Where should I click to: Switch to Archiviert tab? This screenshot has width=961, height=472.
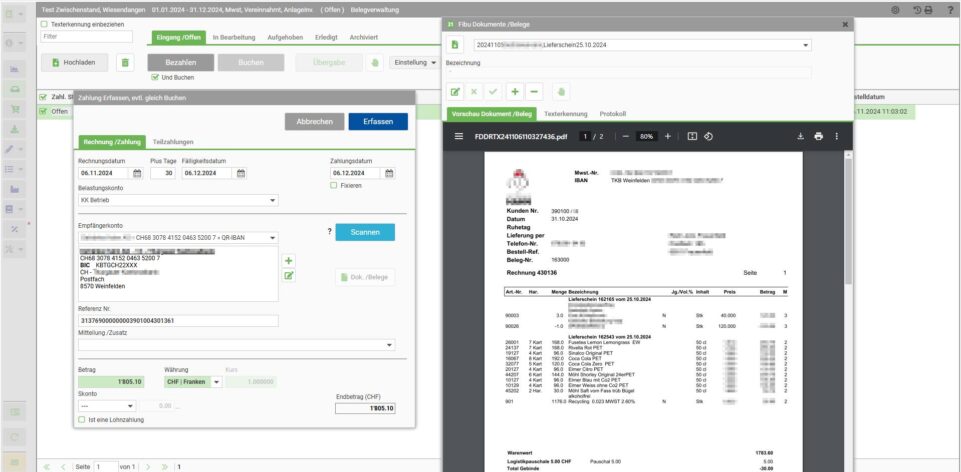(x=363, y=37)
